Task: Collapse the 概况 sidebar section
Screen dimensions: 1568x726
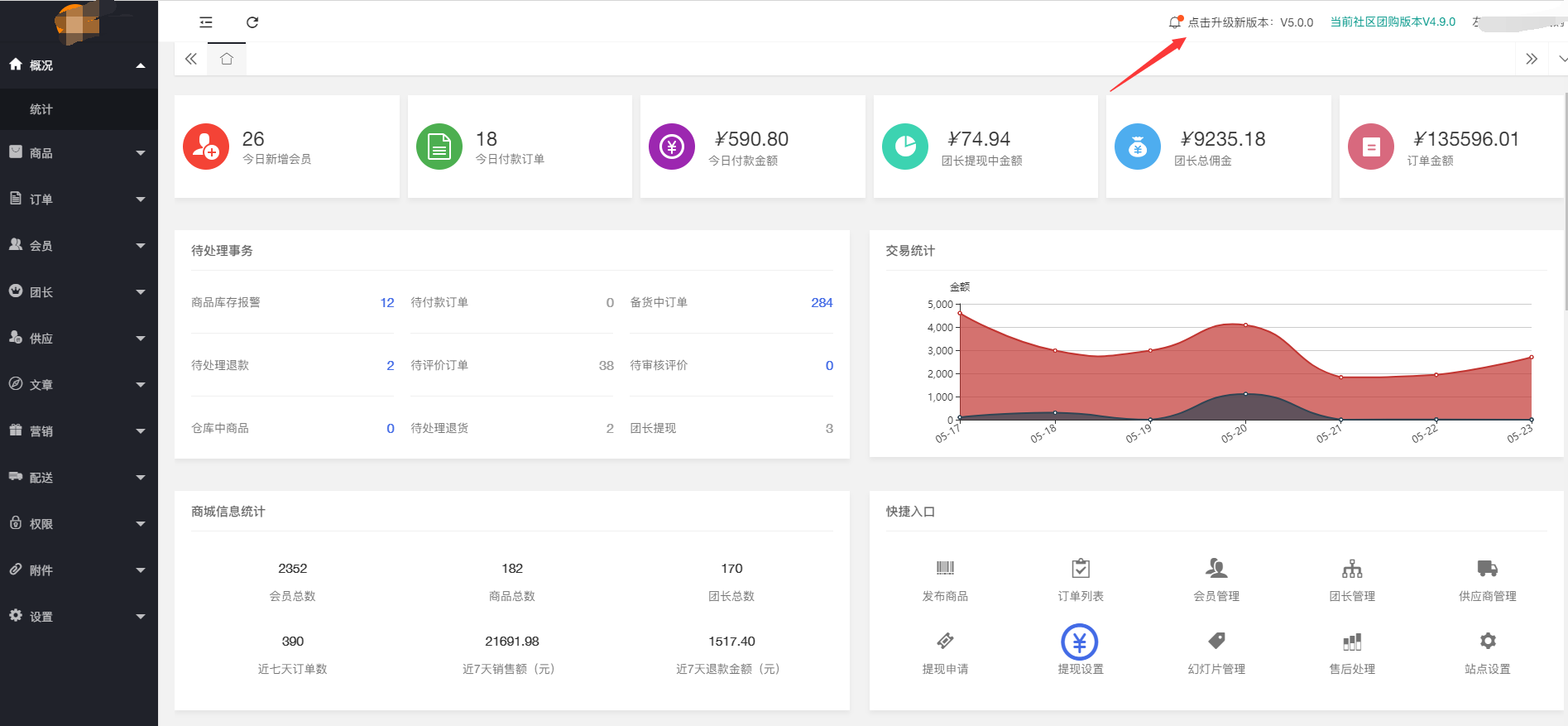Action: [79, 65]
